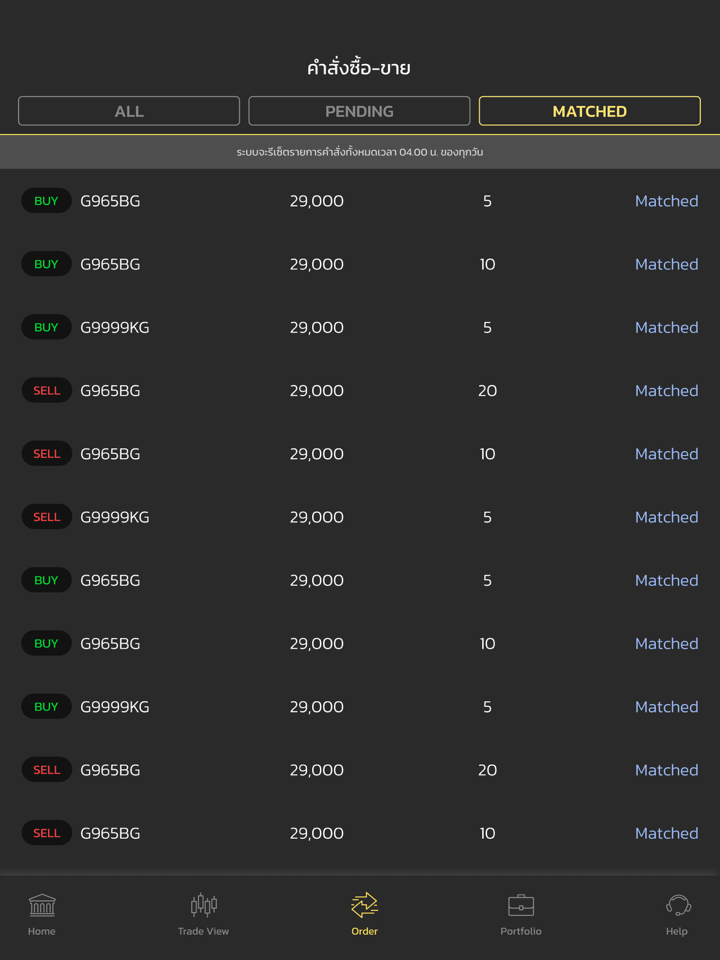Tap the first BUY G9999KG order symbol

[114, 327]
